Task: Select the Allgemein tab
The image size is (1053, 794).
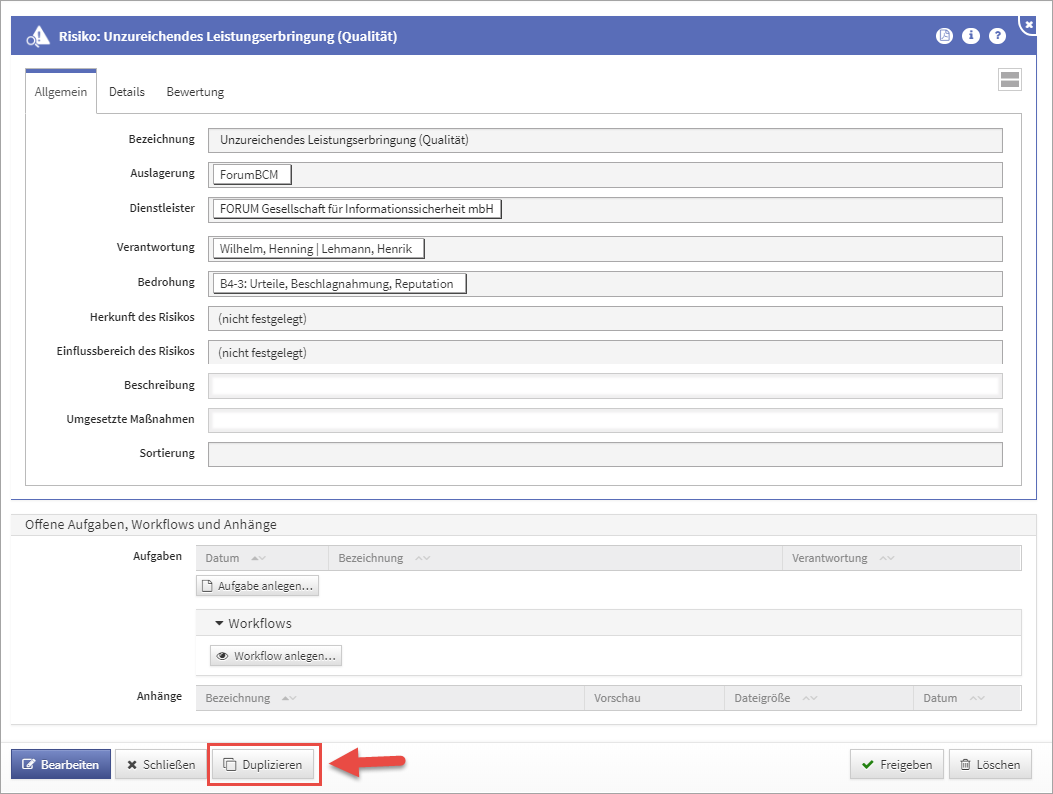Action: [x=61, y=92]
